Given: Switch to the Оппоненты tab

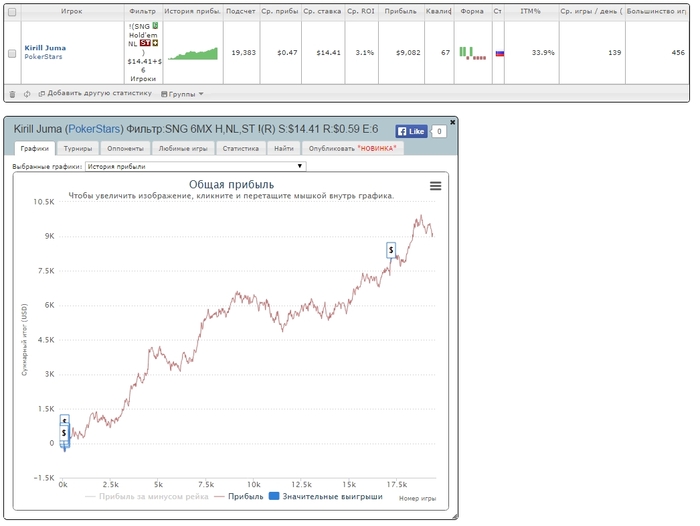Looking at the screenshot, I should click(x=125, y=148).
